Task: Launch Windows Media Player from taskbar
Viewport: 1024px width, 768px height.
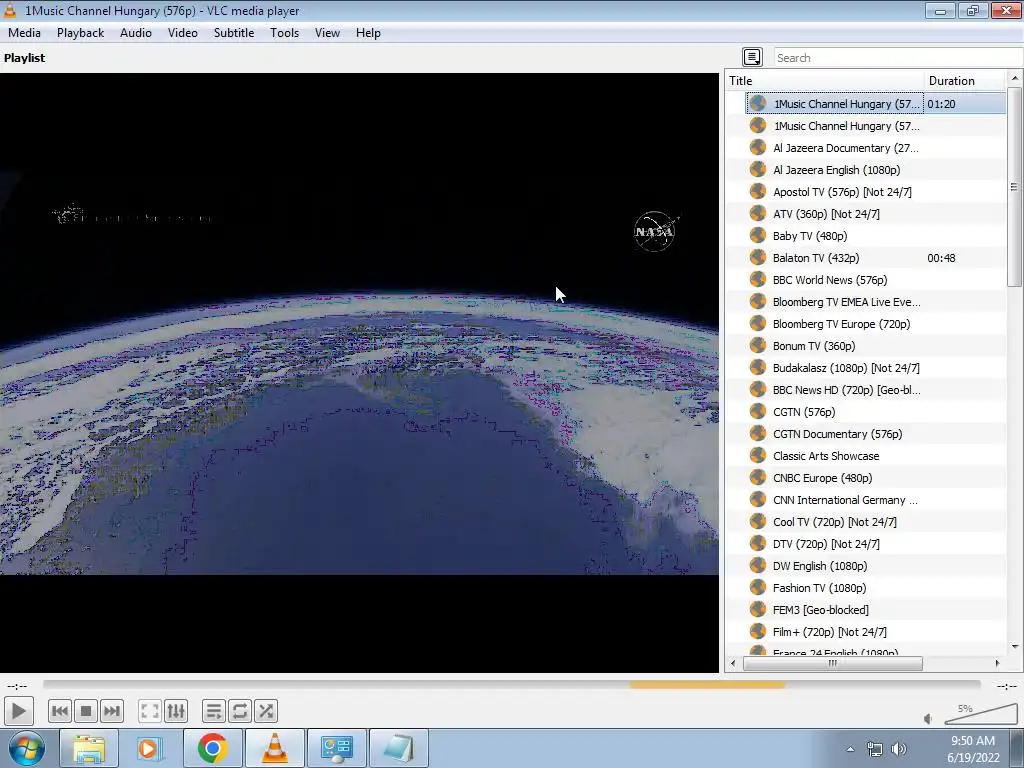Action: pos(149,748)
